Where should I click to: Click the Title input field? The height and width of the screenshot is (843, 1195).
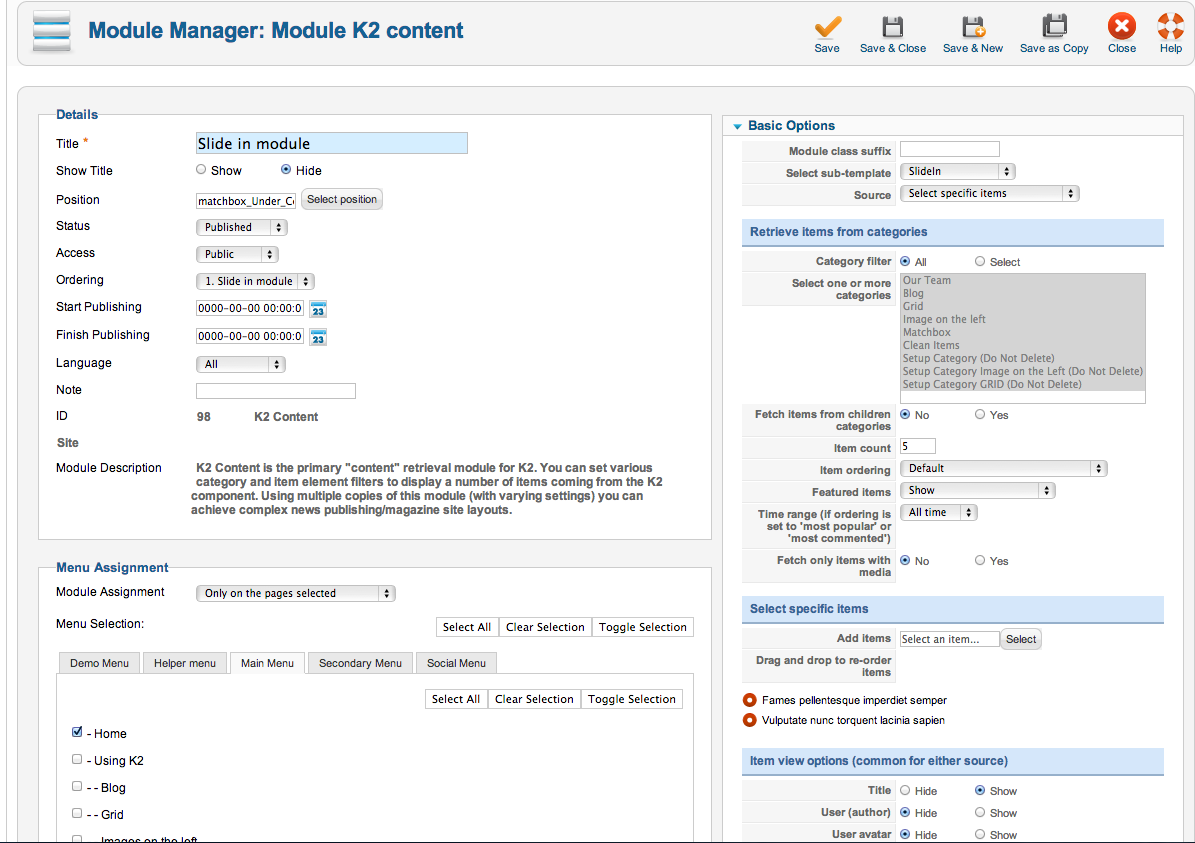(x=332, y=143)
